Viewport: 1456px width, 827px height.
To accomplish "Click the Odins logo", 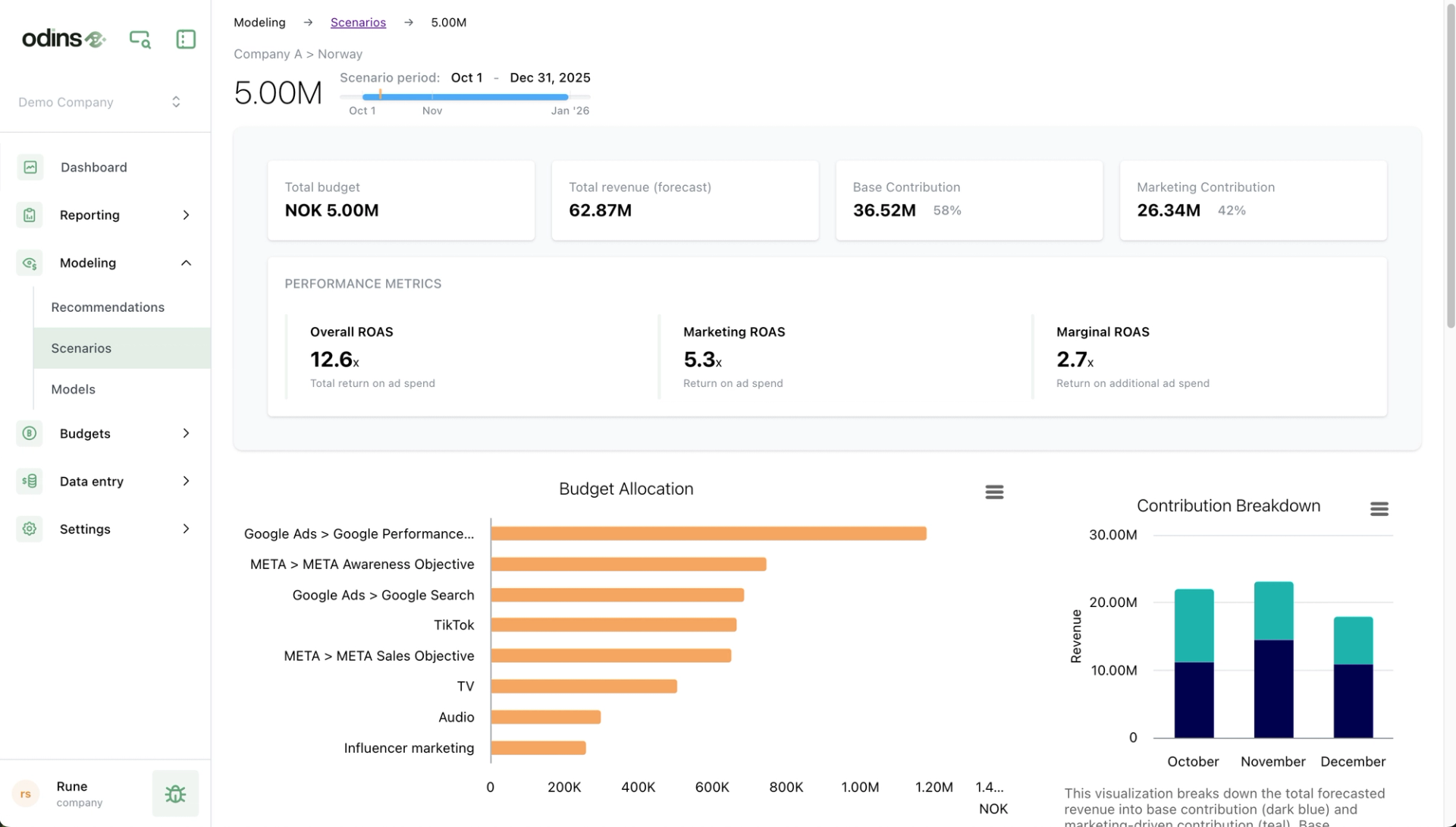I will [x=64, y=39].
